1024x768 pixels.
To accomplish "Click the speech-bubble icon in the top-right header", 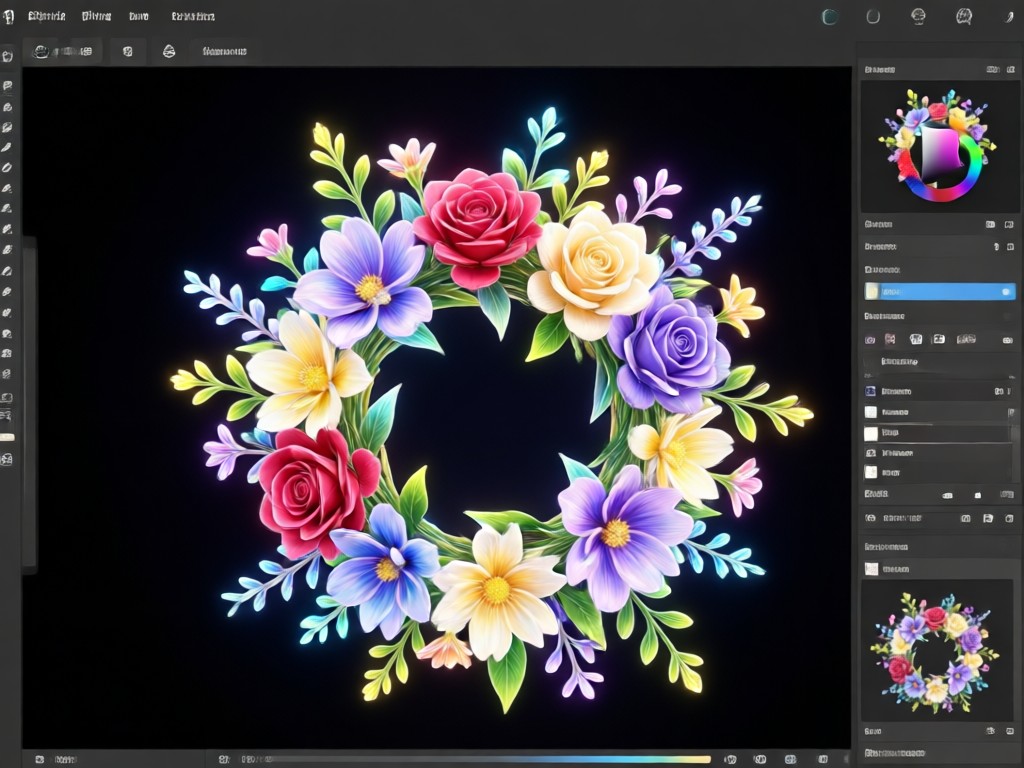I will tap(964, 16).
